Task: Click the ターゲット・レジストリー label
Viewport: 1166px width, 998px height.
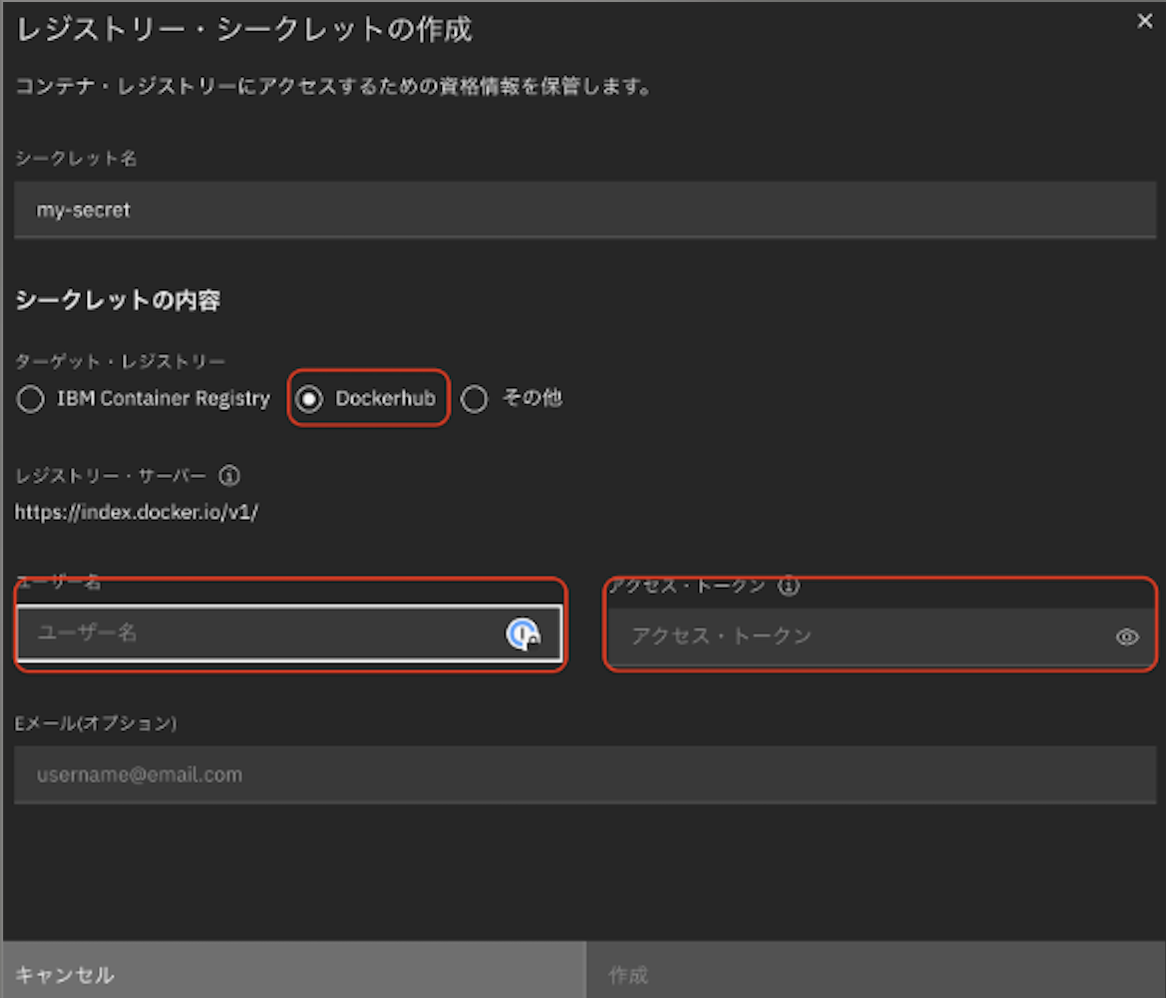Action: (120, 362)
